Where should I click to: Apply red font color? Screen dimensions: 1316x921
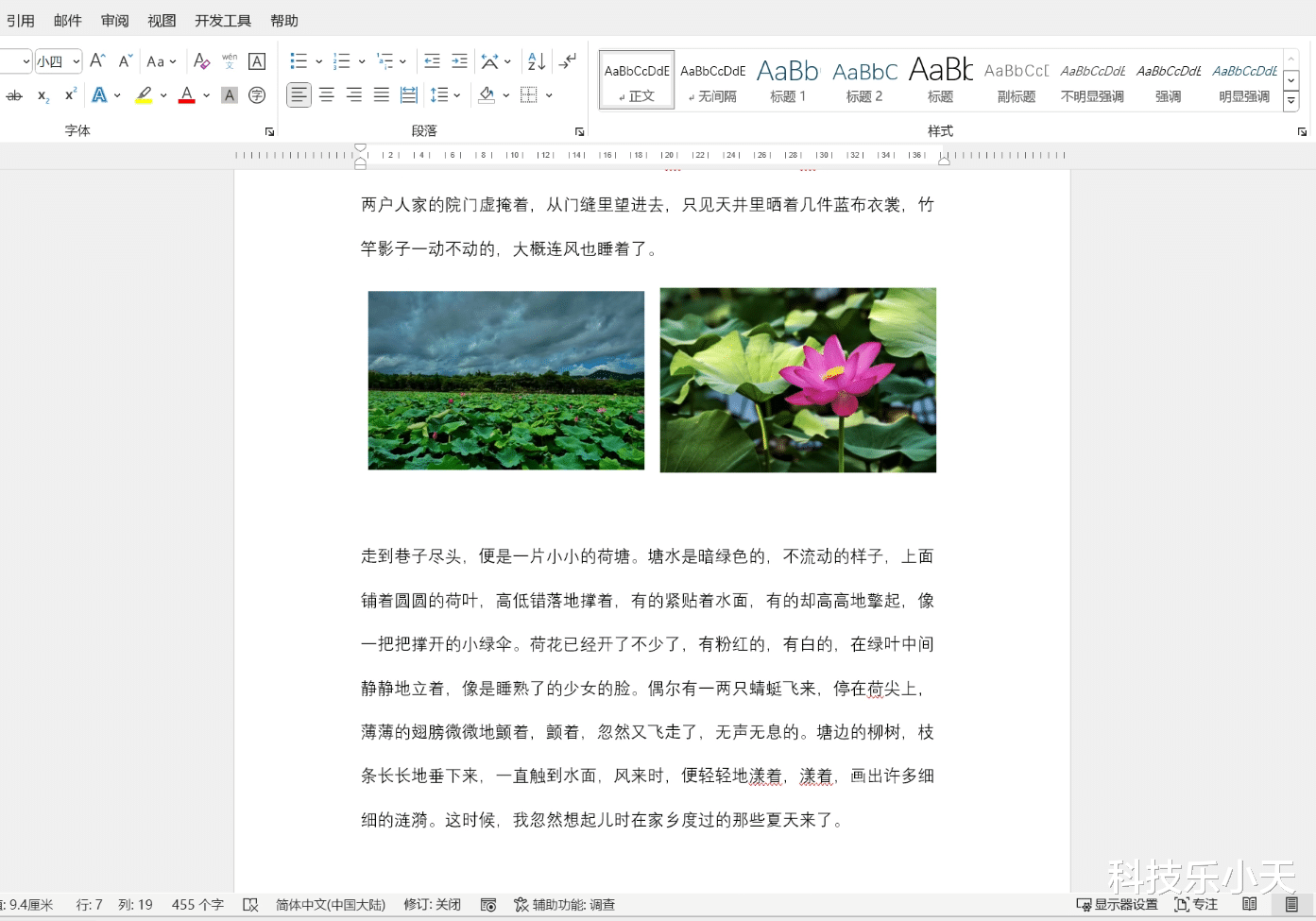point(187,95)
